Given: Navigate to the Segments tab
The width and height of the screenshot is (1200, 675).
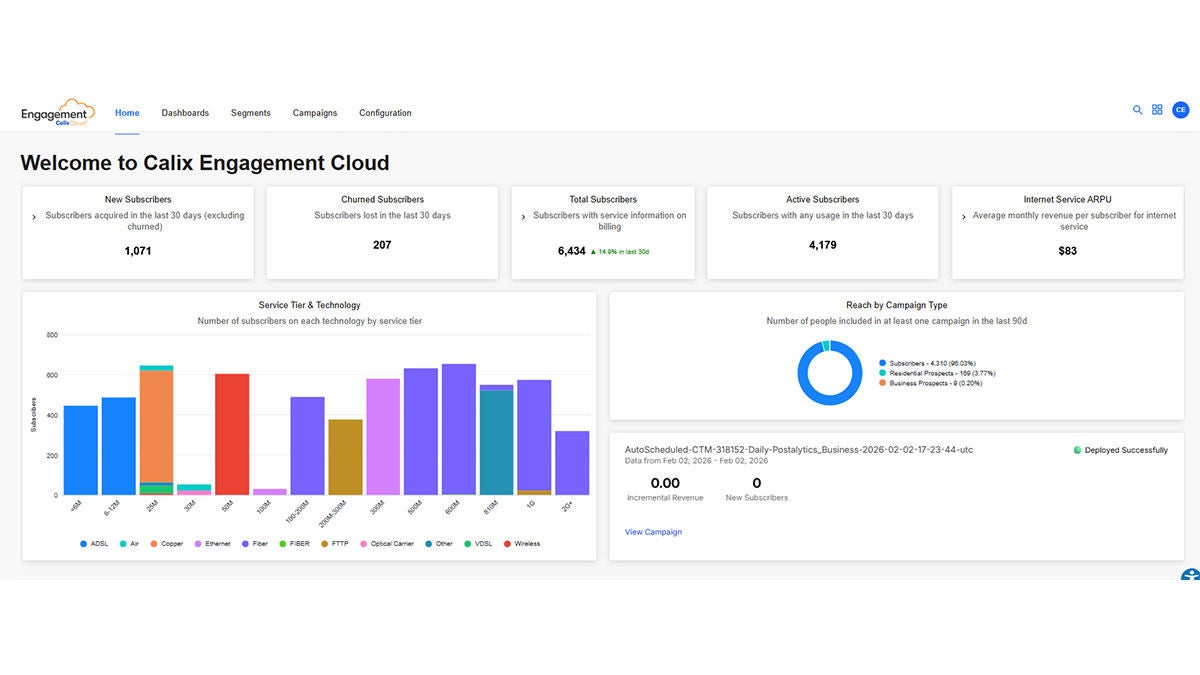Looking at the screenshot, I should 250,112.
